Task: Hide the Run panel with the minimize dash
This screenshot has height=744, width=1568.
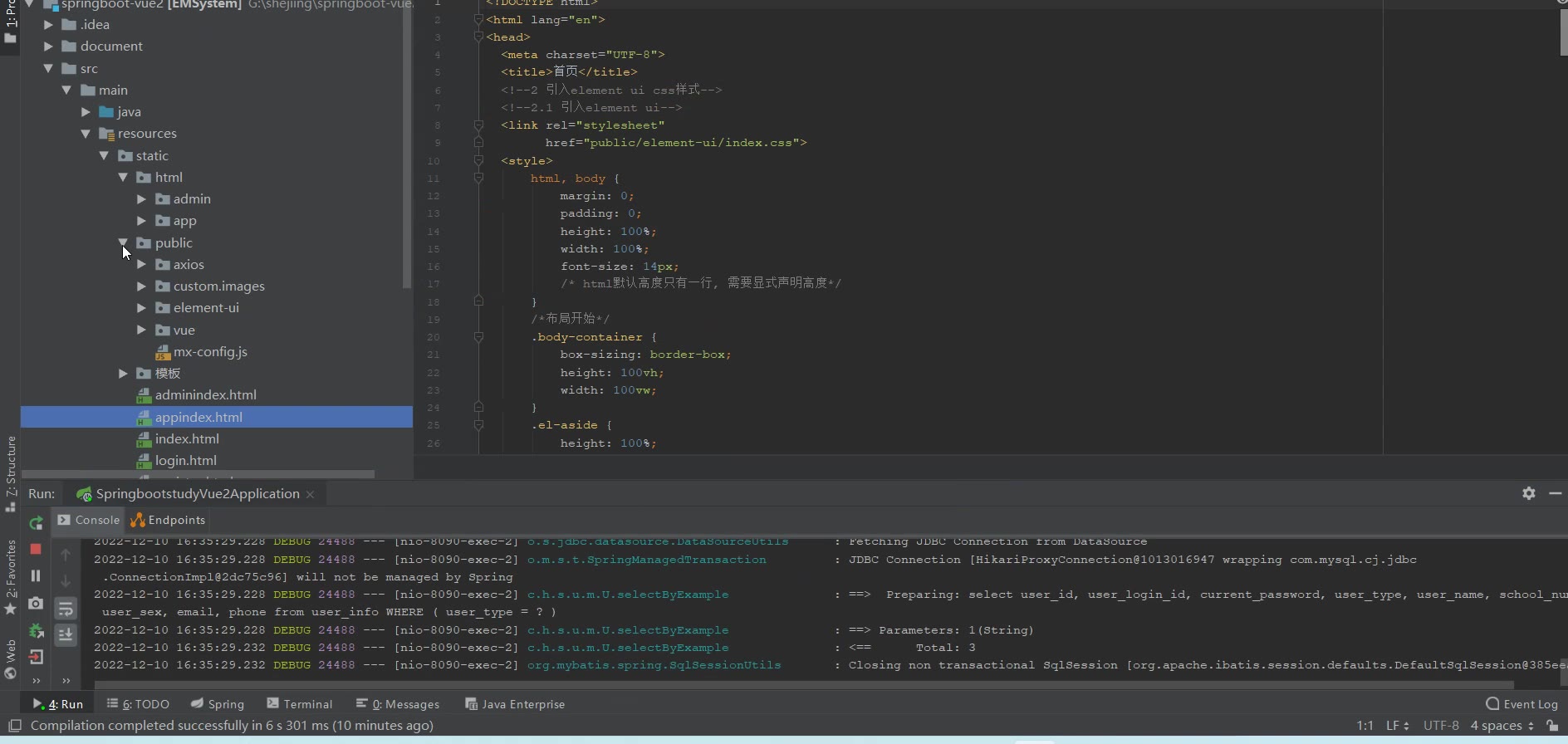Action: [x=1555, y=493]
